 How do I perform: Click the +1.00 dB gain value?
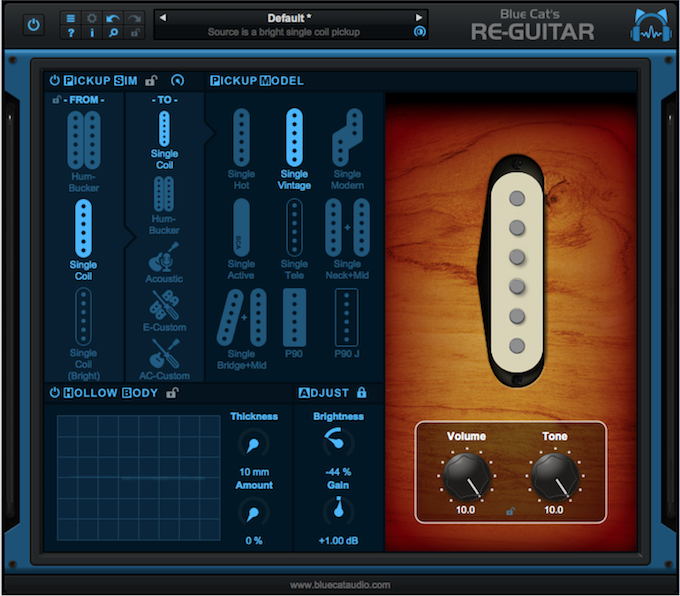(x=338, y=541)
